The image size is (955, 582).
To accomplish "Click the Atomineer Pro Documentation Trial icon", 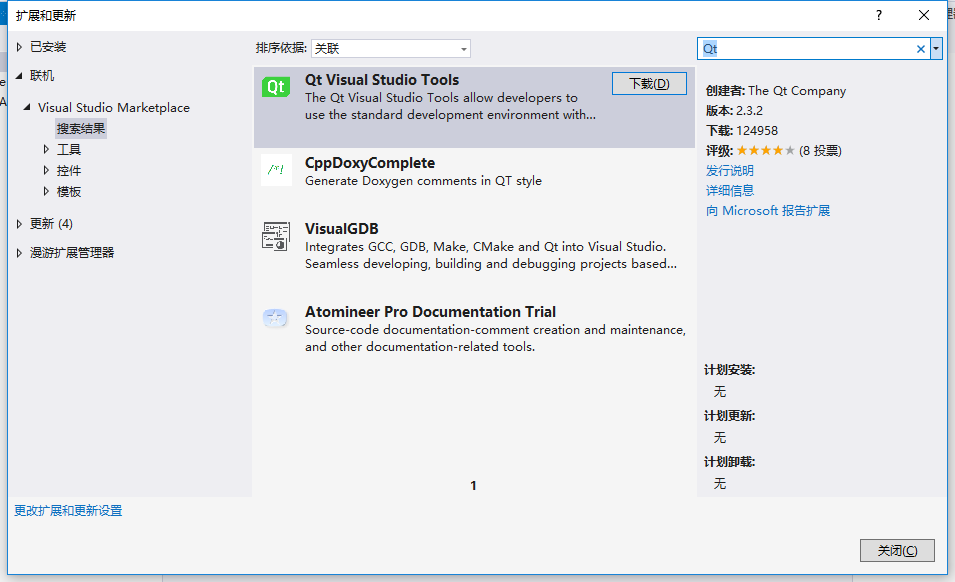I will coord(275,318).
